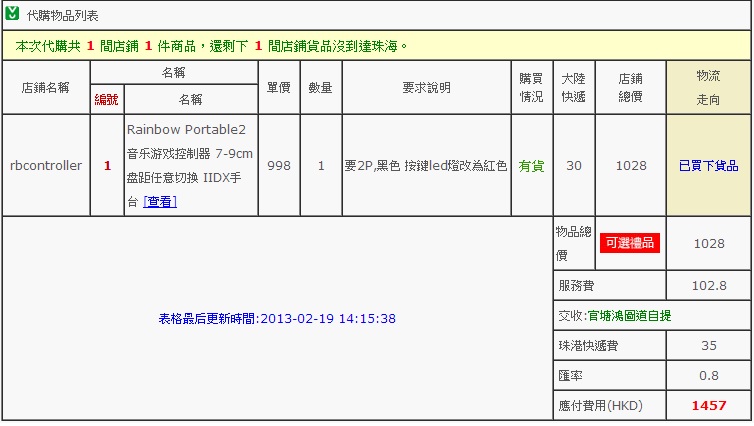The height and width of the screenshot is (426, 754).
Task: Select the store total 1028 in the rbcontroller row
Action: pyautogui.click(x=631, y=166)
